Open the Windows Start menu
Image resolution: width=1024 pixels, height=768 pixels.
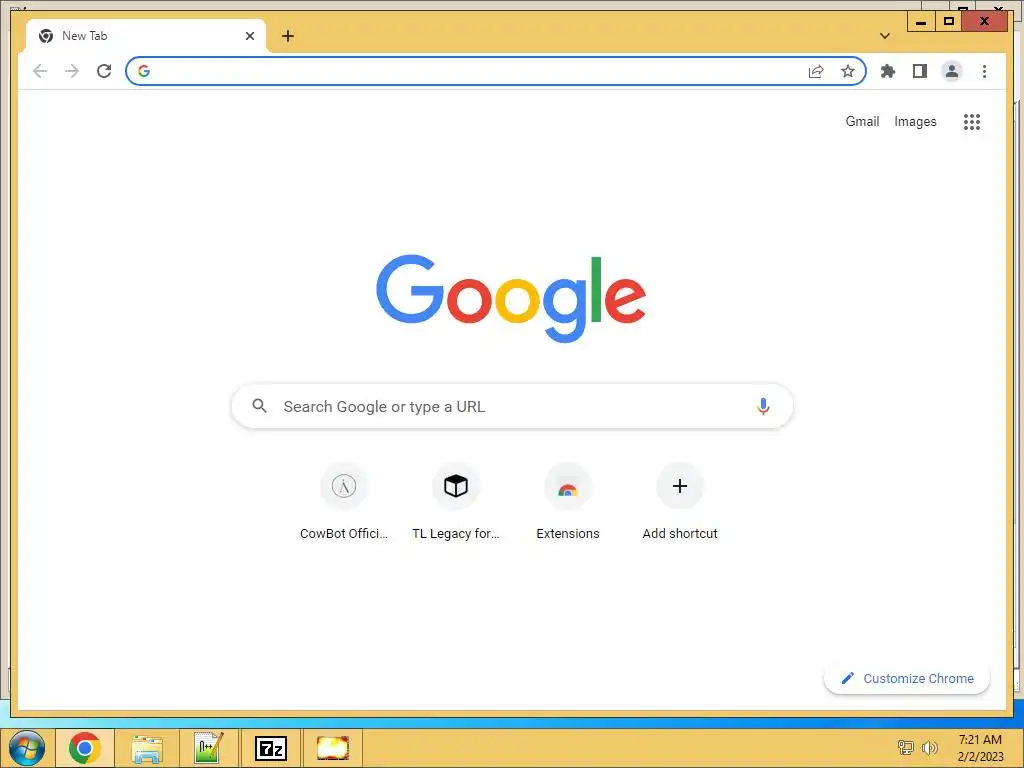27,748
